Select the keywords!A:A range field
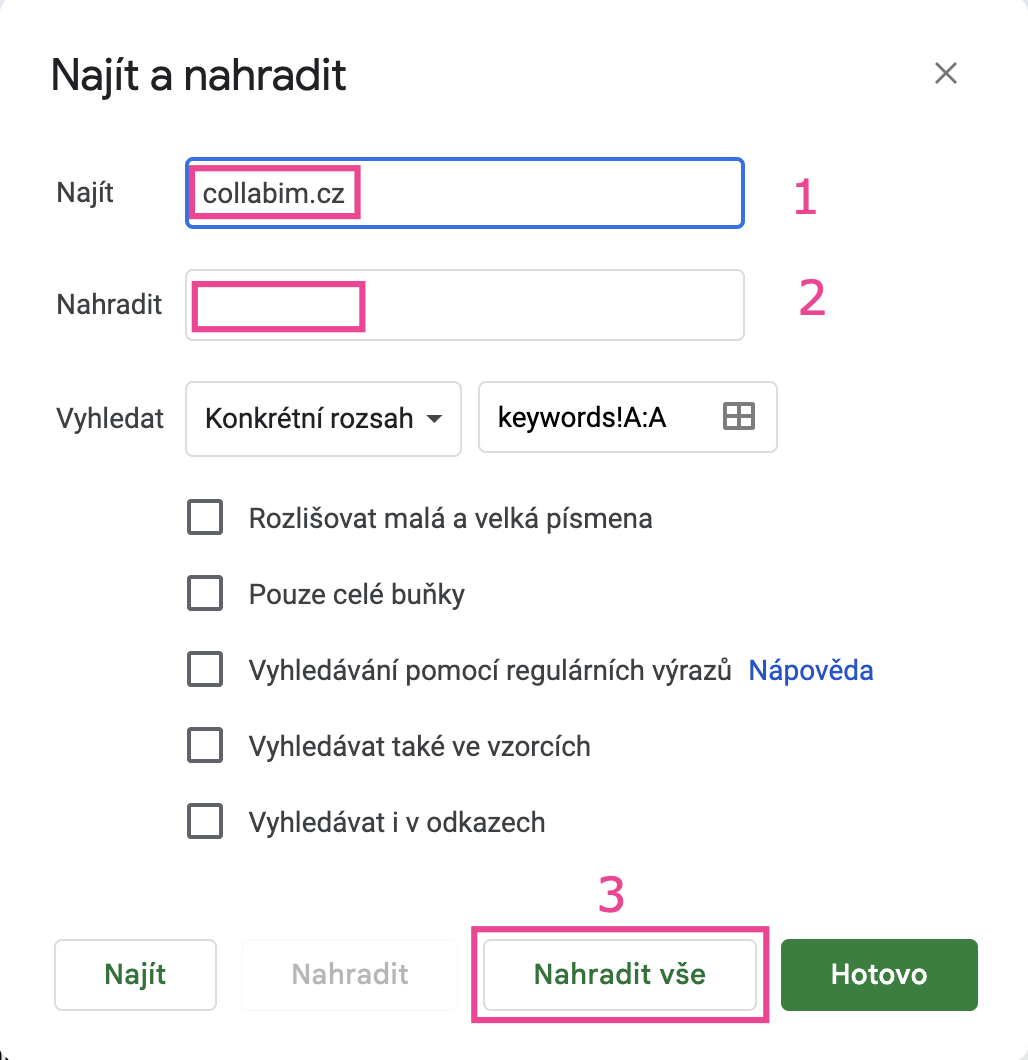Image resolution: width=1028 pixels, height=1060 pixels. tap(627, 417)
